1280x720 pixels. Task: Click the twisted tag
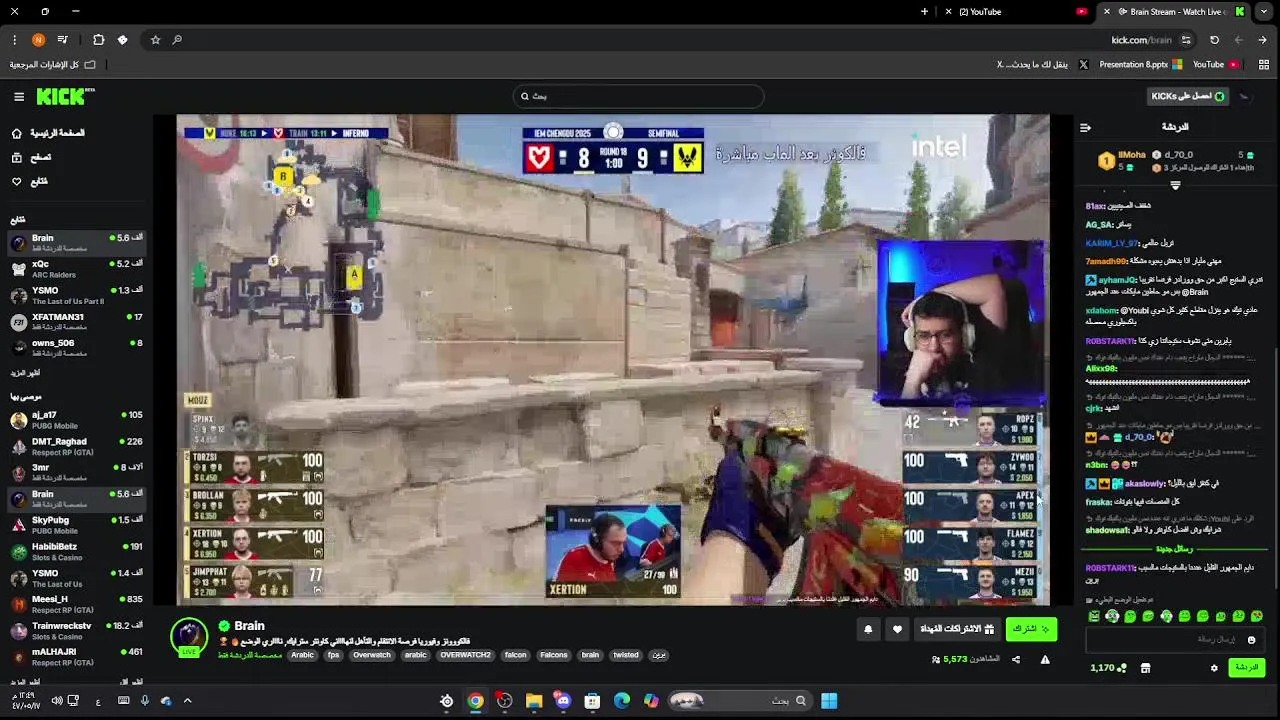click(626, 656)
